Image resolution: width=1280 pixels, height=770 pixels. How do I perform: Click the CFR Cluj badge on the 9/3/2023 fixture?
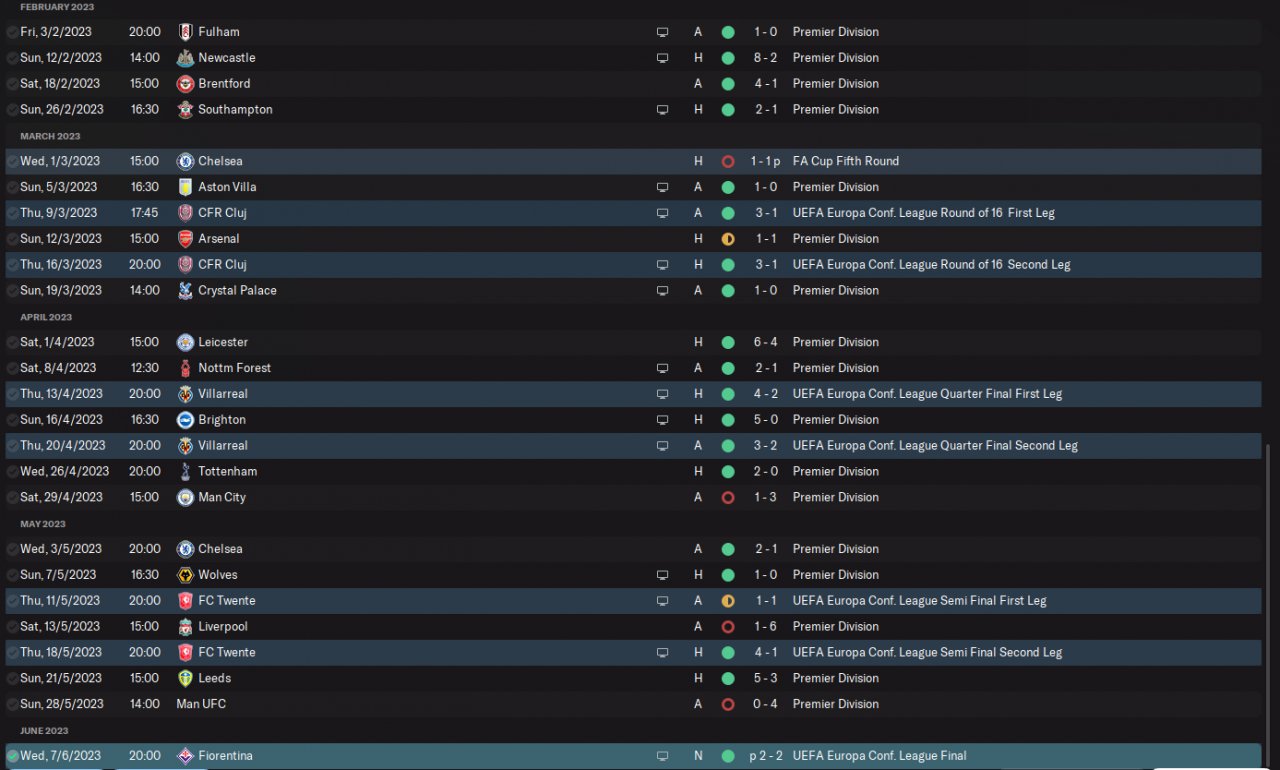(185, 213)
